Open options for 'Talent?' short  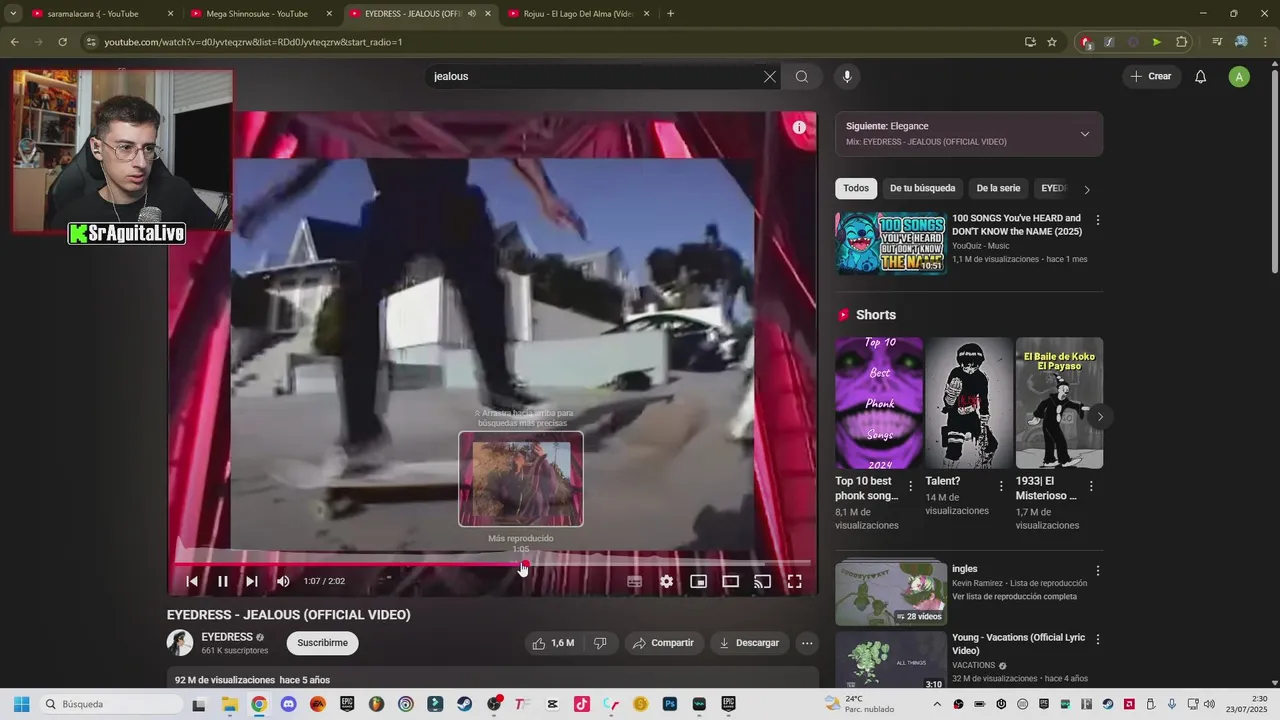pyautogui.click(x=1001, y=486)
